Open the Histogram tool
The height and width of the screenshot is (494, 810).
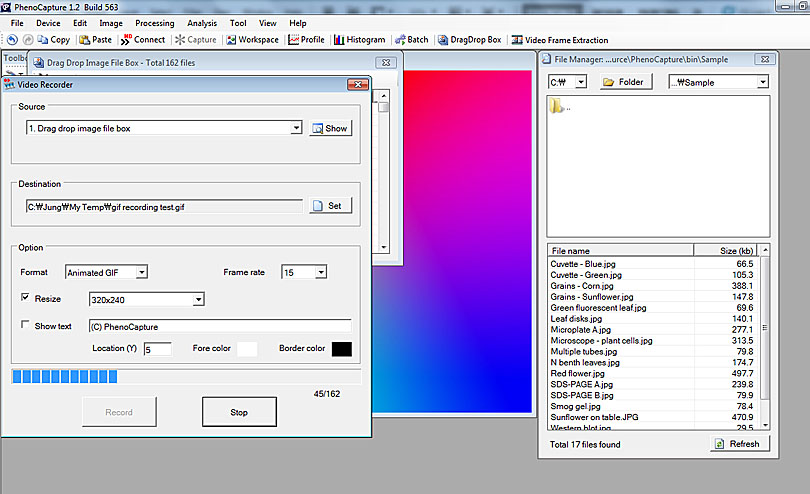pos(359,40)
